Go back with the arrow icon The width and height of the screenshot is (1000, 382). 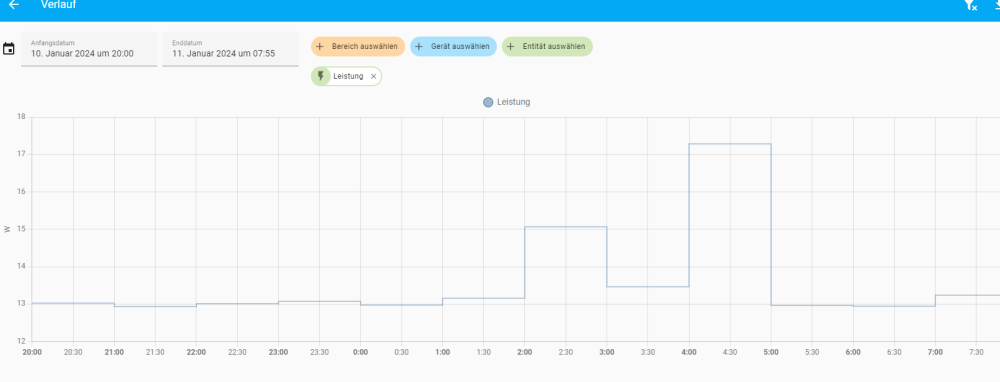click(x=13, y=5)
